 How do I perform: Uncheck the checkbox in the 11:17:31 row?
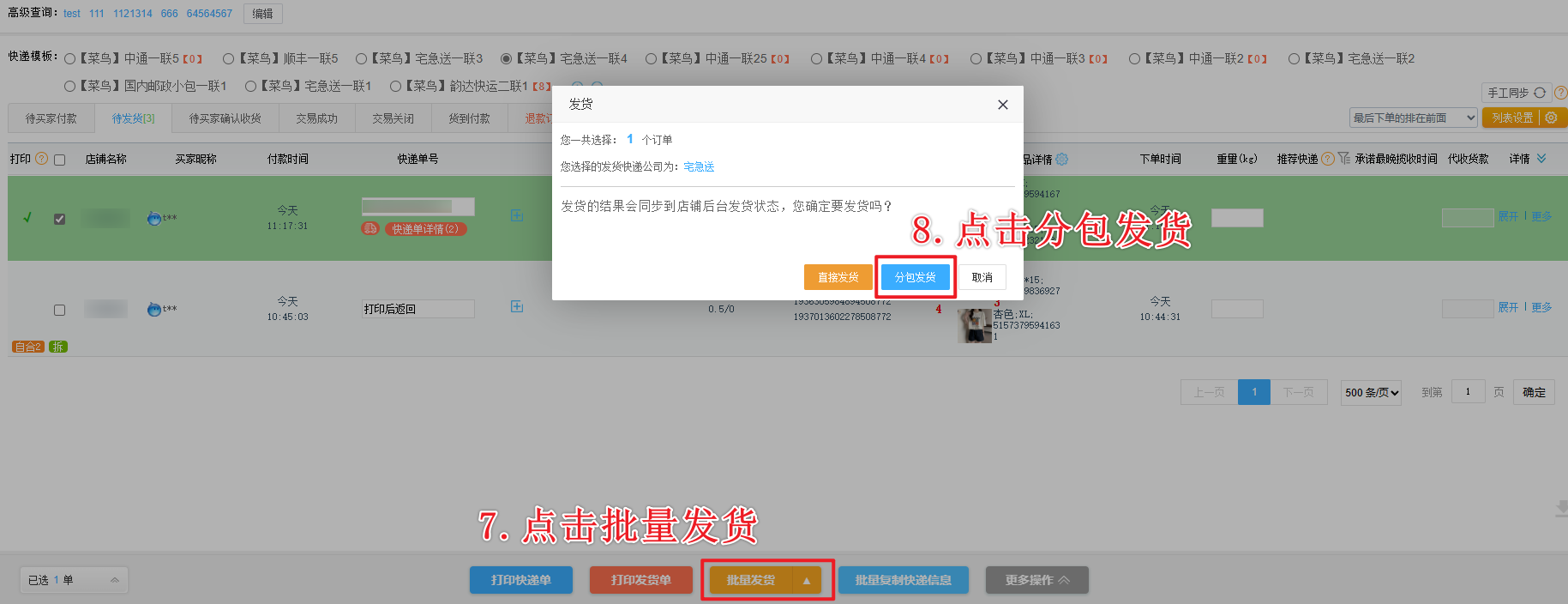point(59,219)
